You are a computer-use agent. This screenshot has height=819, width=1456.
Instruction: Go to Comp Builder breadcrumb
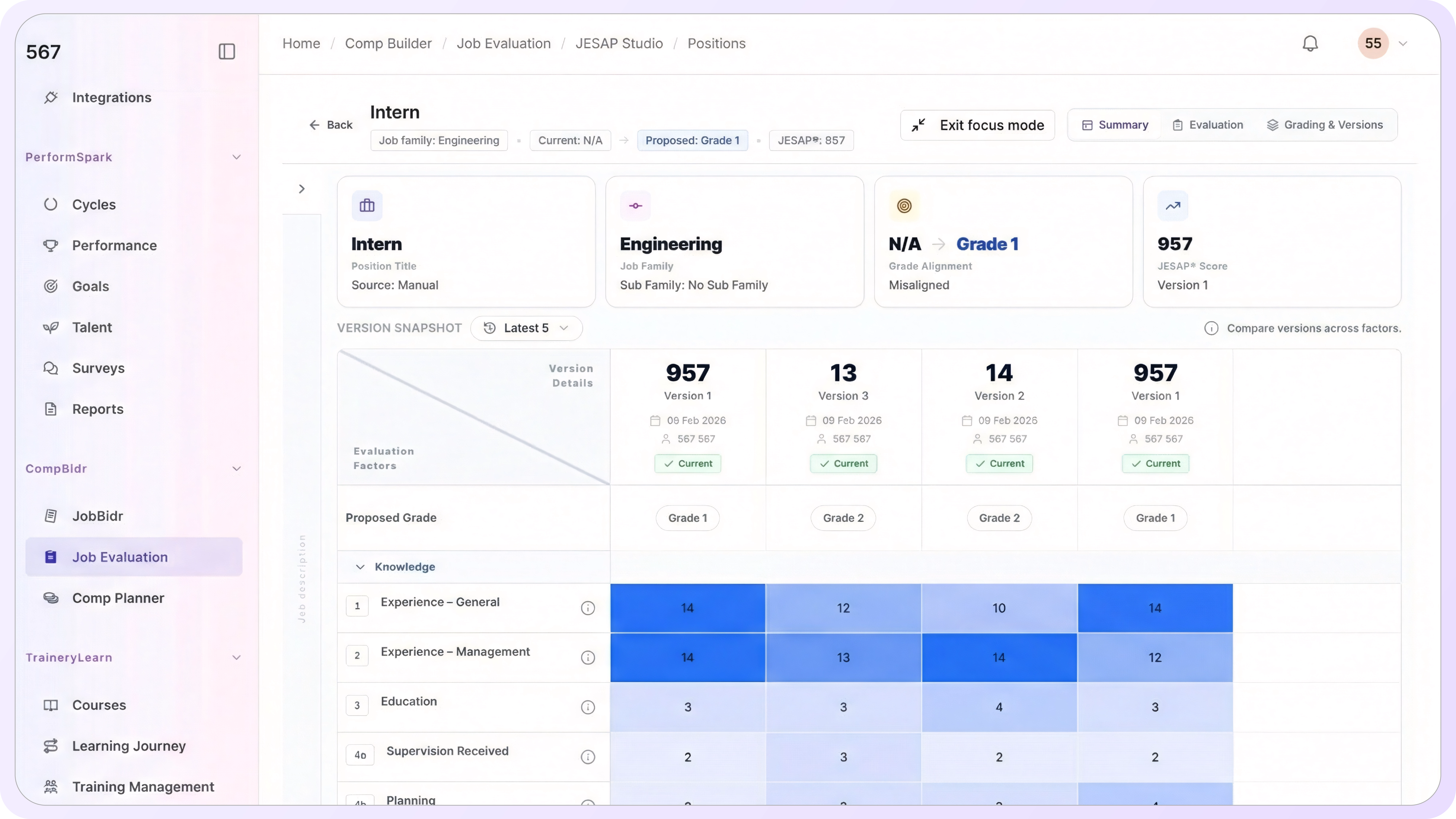point(388,43)
